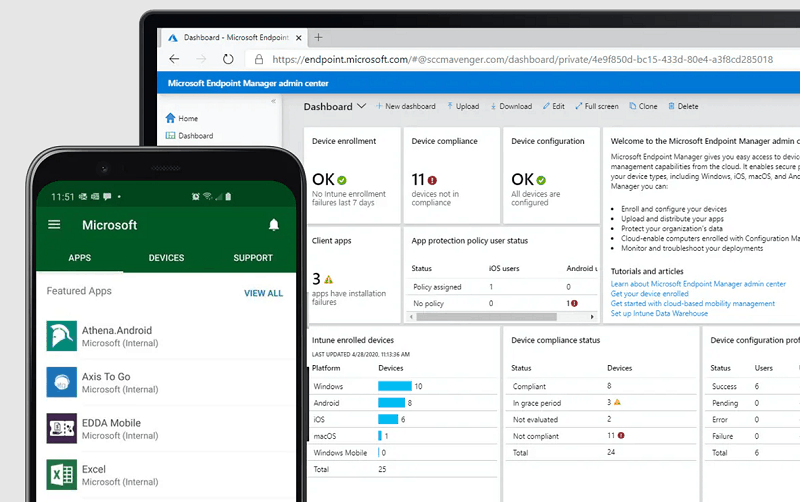Click the Device compliance tile title
This screenshot has width=800, height=502.
point(444,141)
